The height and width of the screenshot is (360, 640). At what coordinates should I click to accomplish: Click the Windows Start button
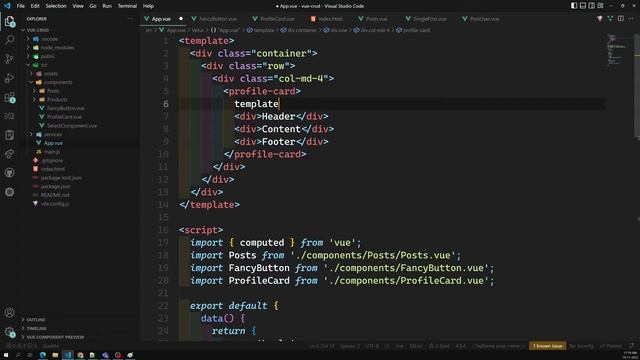point(6,355)
